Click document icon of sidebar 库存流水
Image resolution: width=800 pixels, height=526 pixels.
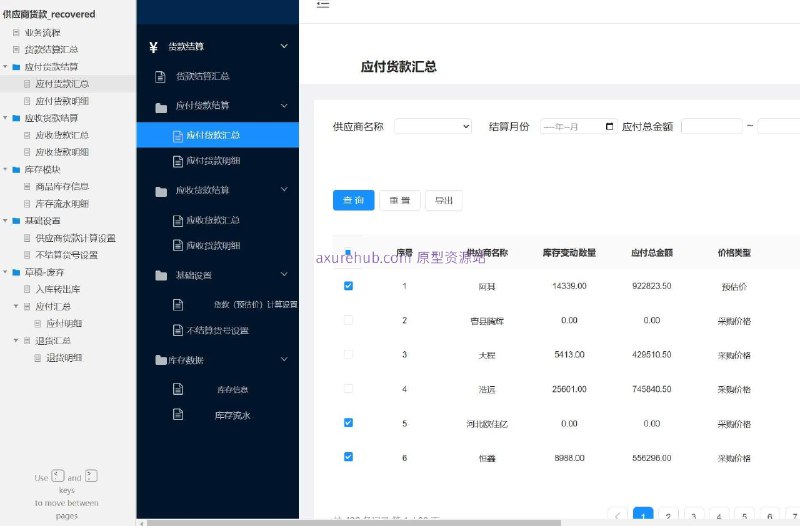click(178, 414)
